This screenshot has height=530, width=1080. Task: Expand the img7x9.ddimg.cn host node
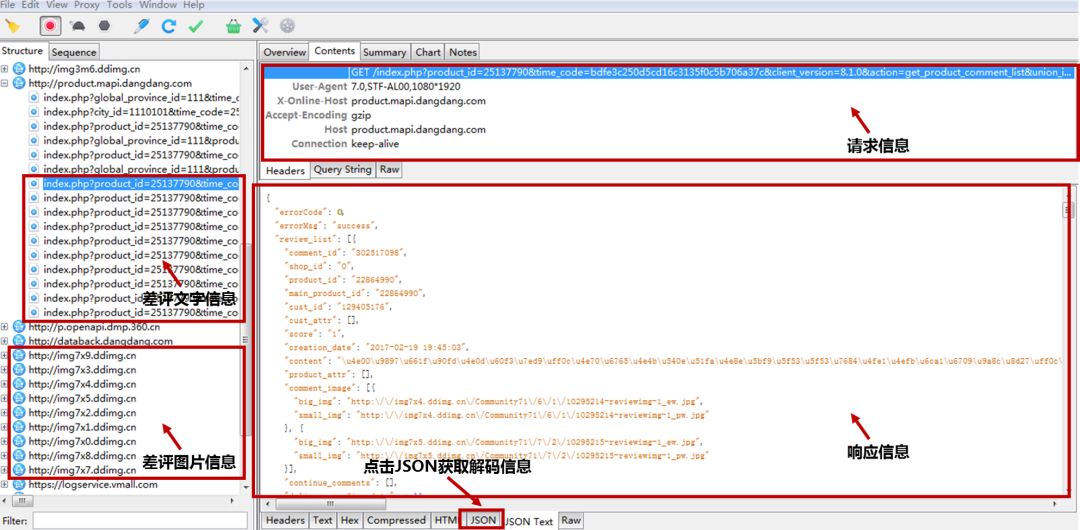pos(5,356)
